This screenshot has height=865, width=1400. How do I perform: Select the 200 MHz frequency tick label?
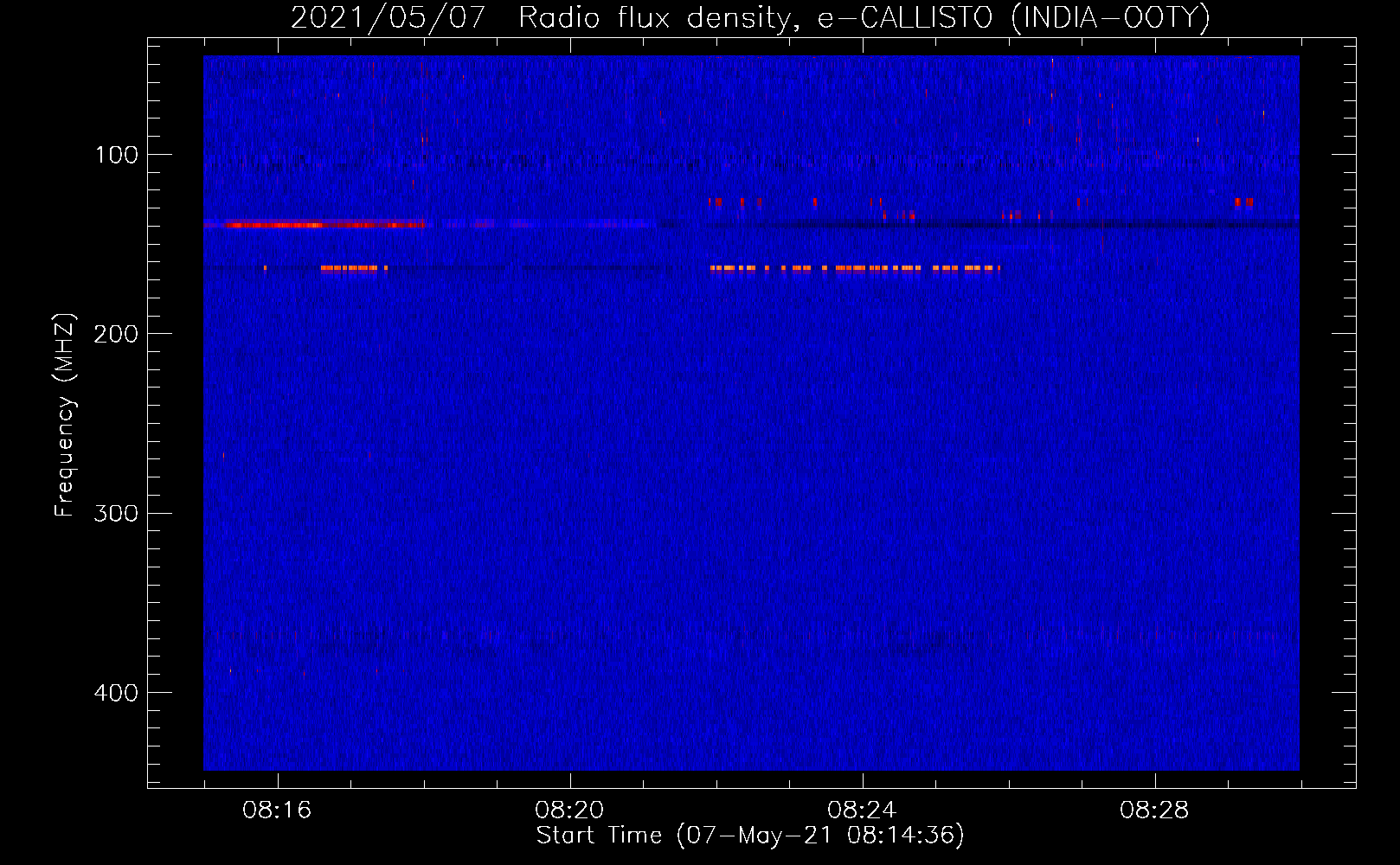[x=116, y=334]
